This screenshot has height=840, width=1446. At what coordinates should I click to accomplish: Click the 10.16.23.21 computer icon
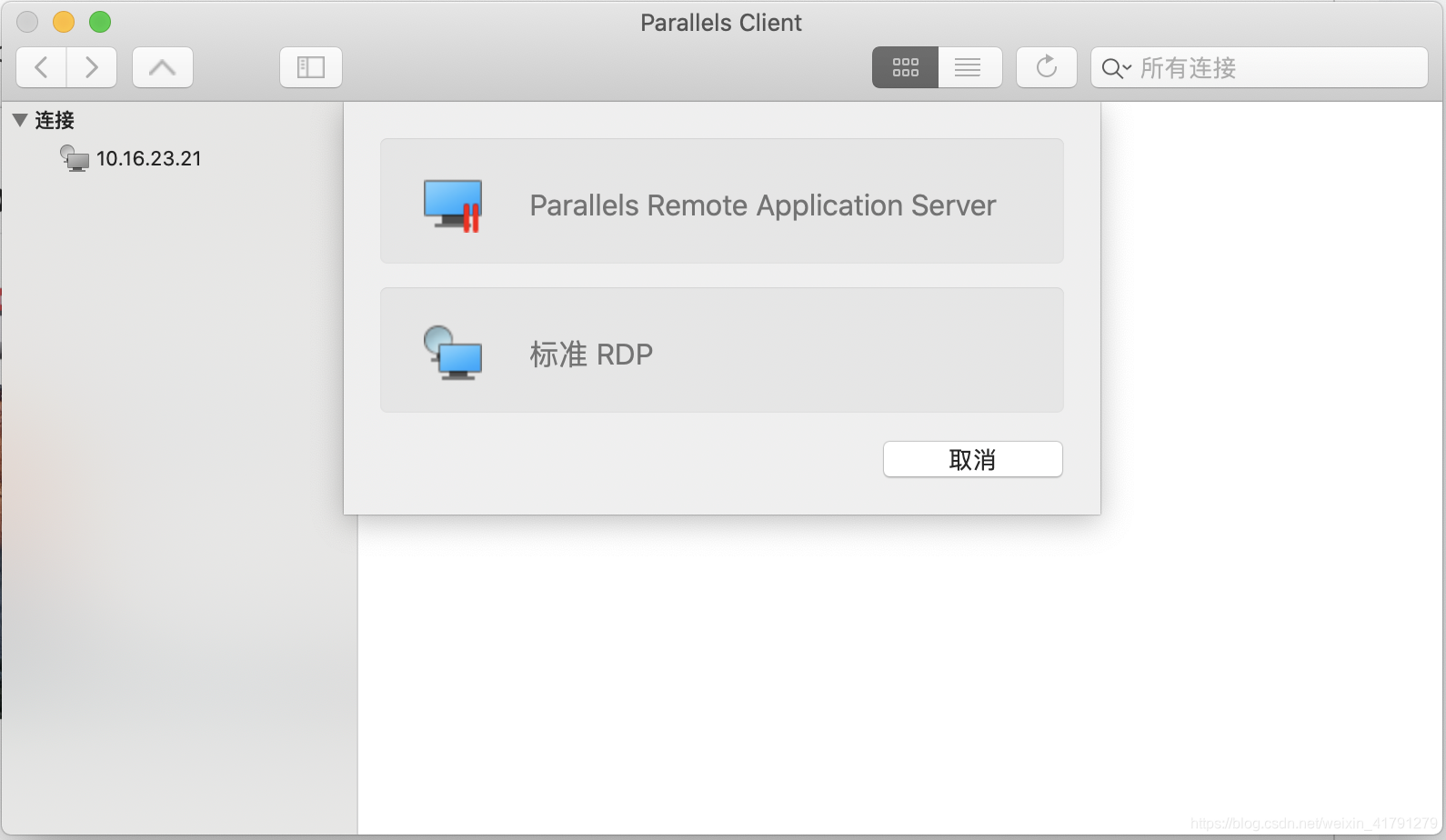coord(75,158)
